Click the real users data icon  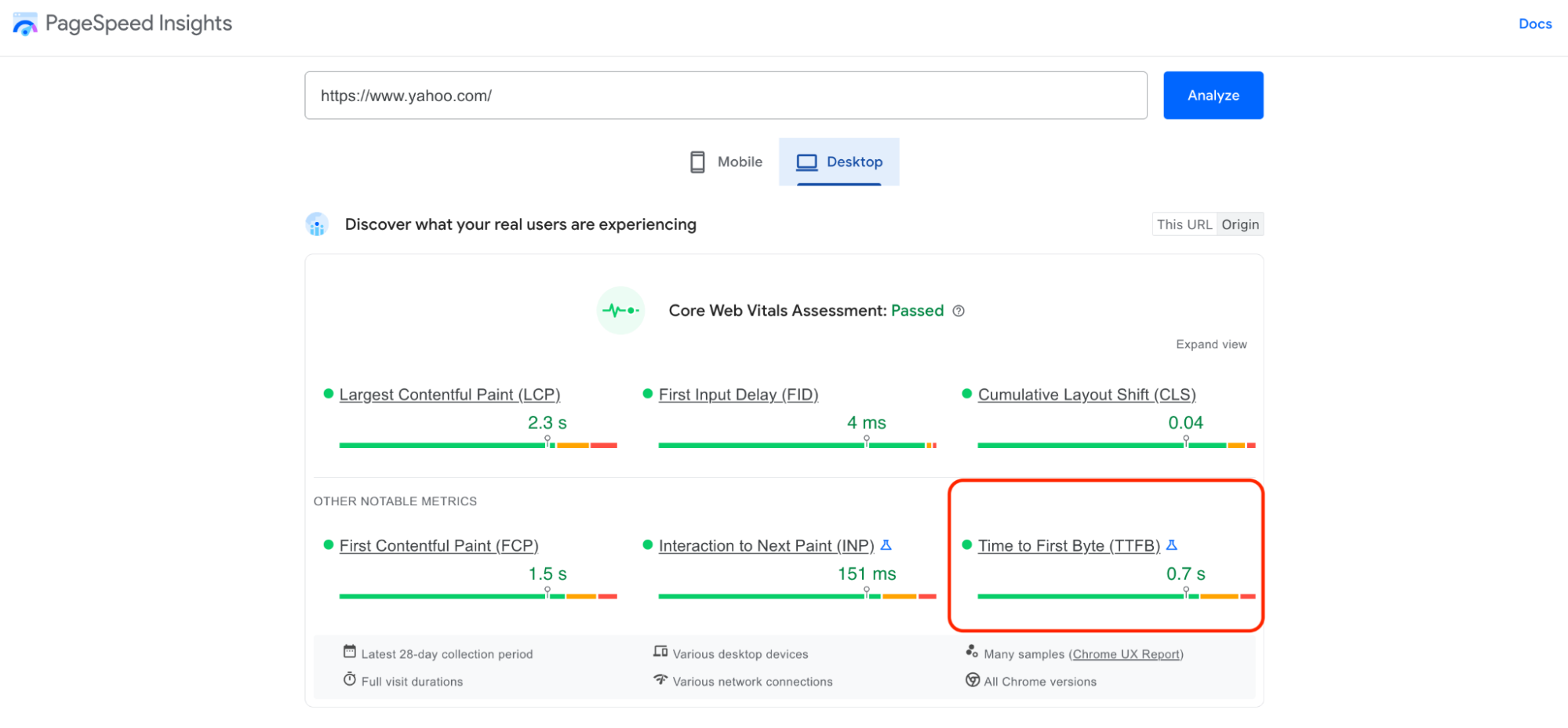(317, 224)
